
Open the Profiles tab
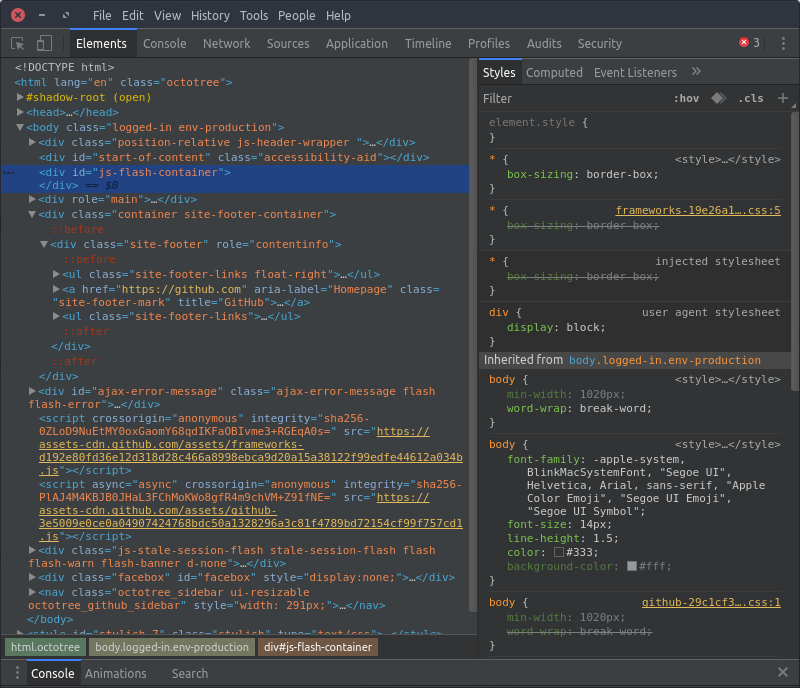point(489,43)
